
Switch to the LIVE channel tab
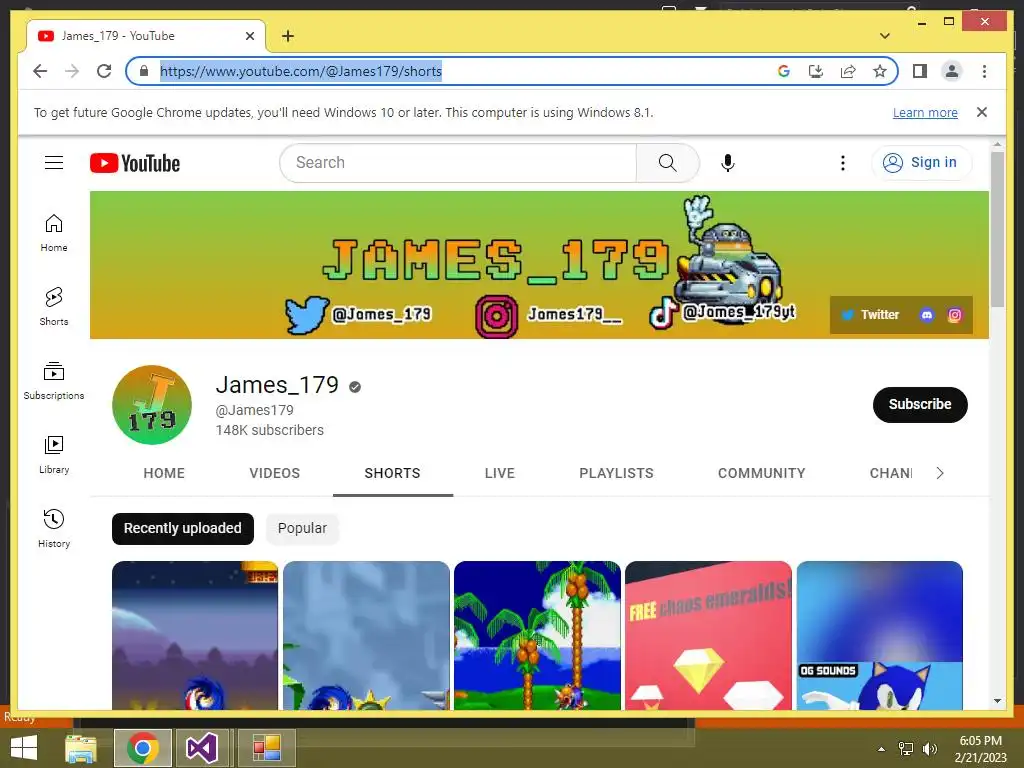point(500,473)
